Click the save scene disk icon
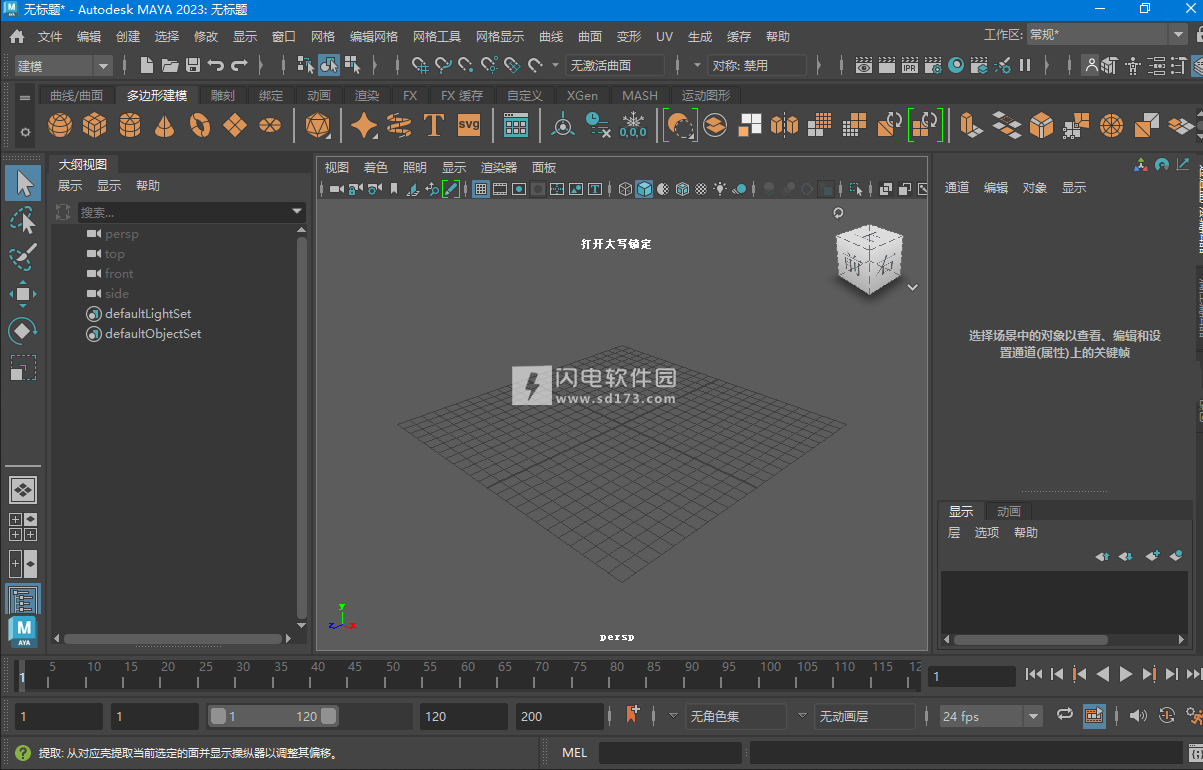The height and width of the screenshot is (770, 1203). pyautogui.click(x=193, y=66)
